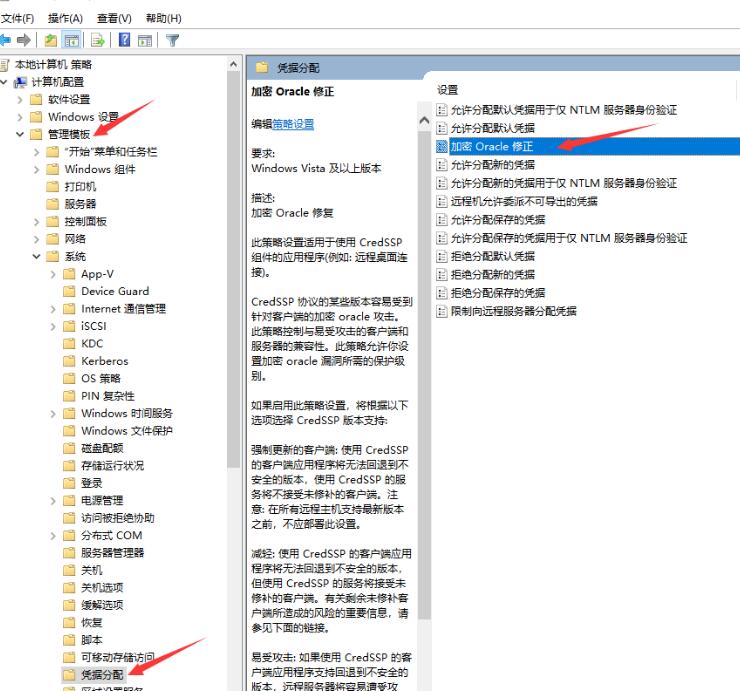
Task: Expand the Windows 组件 tree node
Action: [36, 169]
